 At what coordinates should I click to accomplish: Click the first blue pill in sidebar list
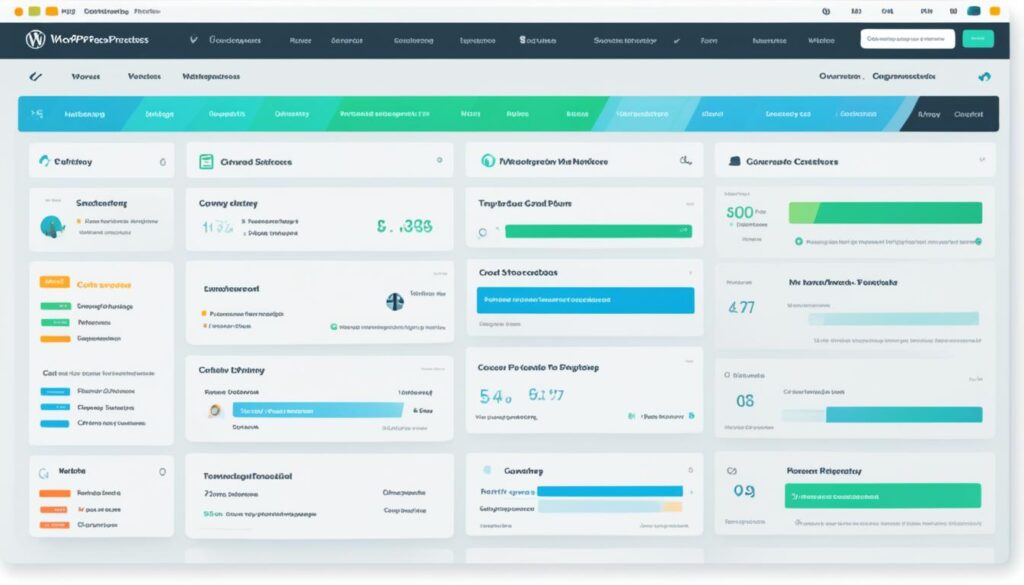56,392
